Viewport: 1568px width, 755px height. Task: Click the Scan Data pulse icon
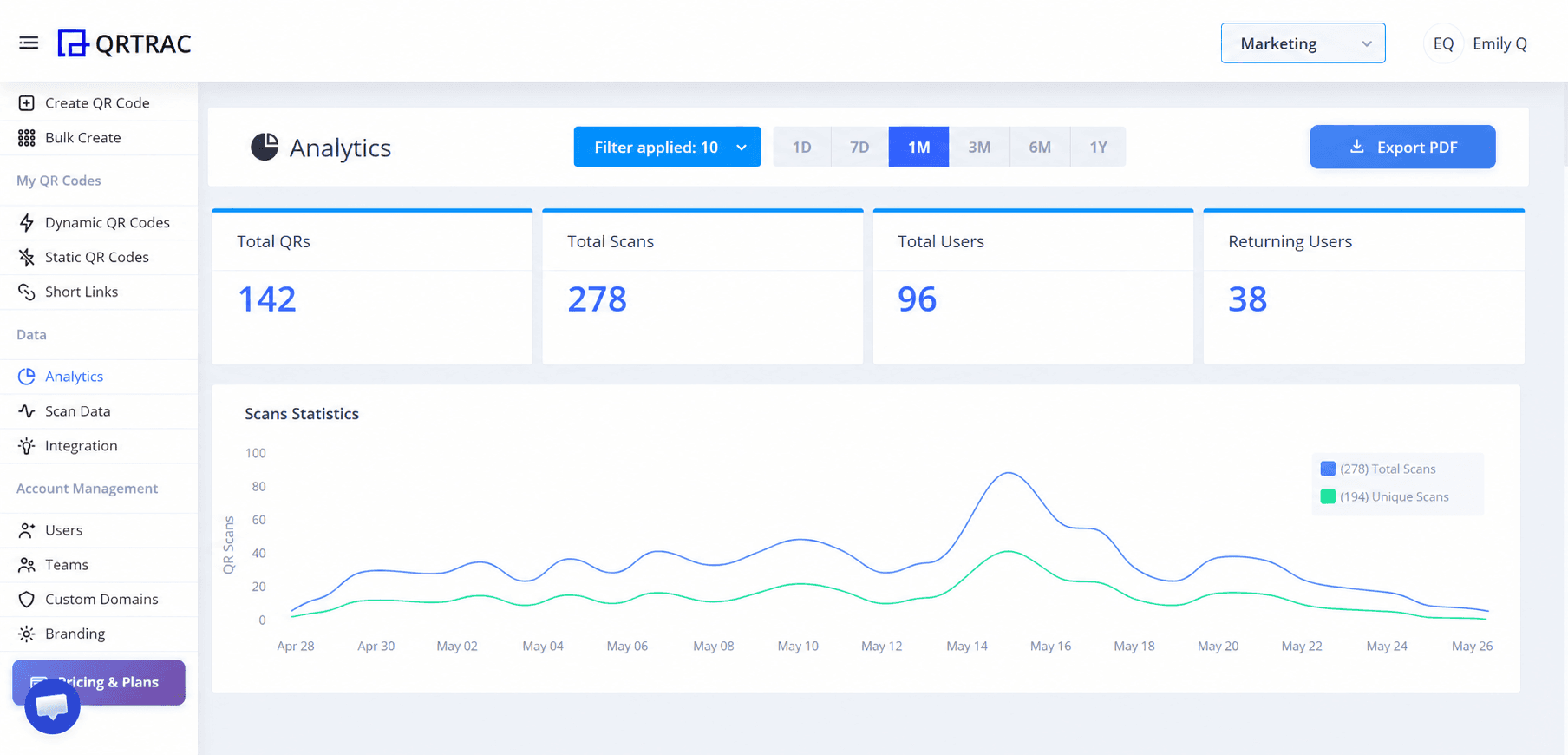click(x=27, y=411)
